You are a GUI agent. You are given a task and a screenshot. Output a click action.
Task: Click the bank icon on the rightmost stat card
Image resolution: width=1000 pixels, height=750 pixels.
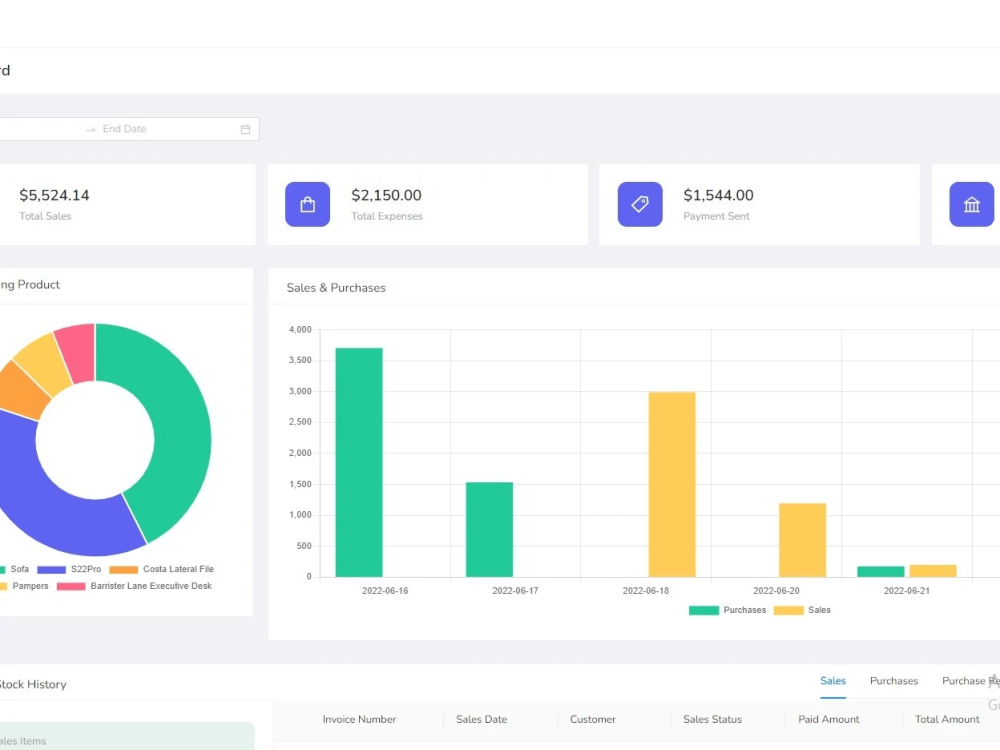971,204
